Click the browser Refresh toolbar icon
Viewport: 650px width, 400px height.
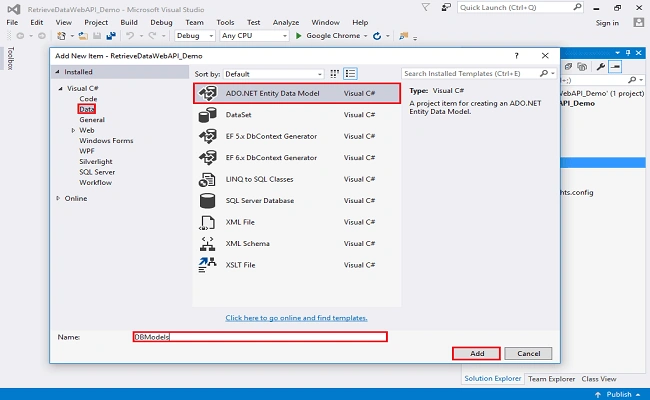pyautogui.click(x=377, y=36)
